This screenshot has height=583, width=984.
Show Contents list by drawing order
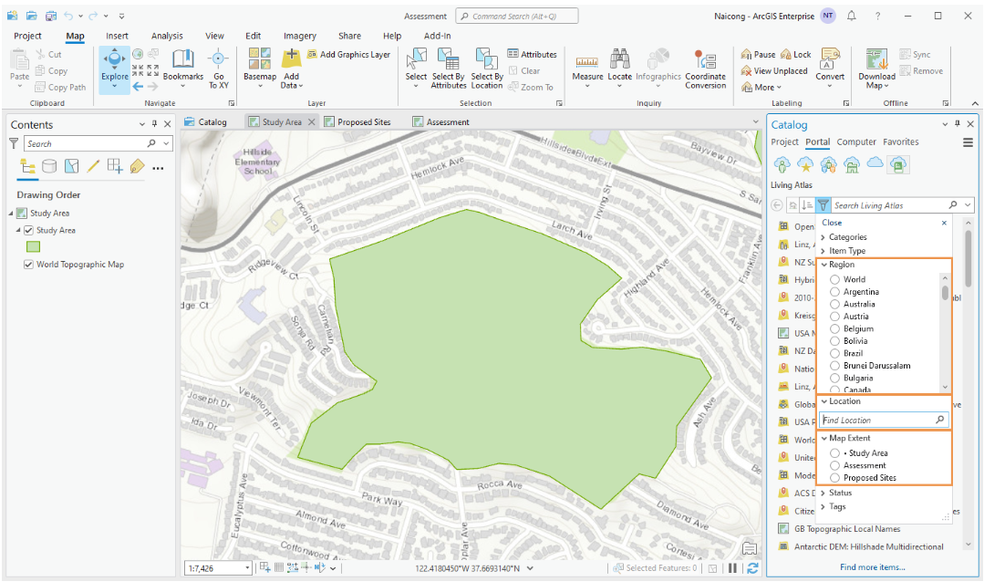pyautogui.click(x=28, y=166)
